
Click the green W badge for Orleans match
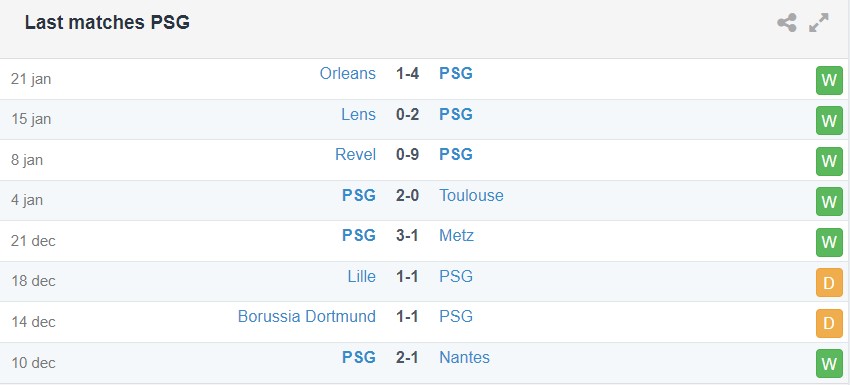point(829,80)
